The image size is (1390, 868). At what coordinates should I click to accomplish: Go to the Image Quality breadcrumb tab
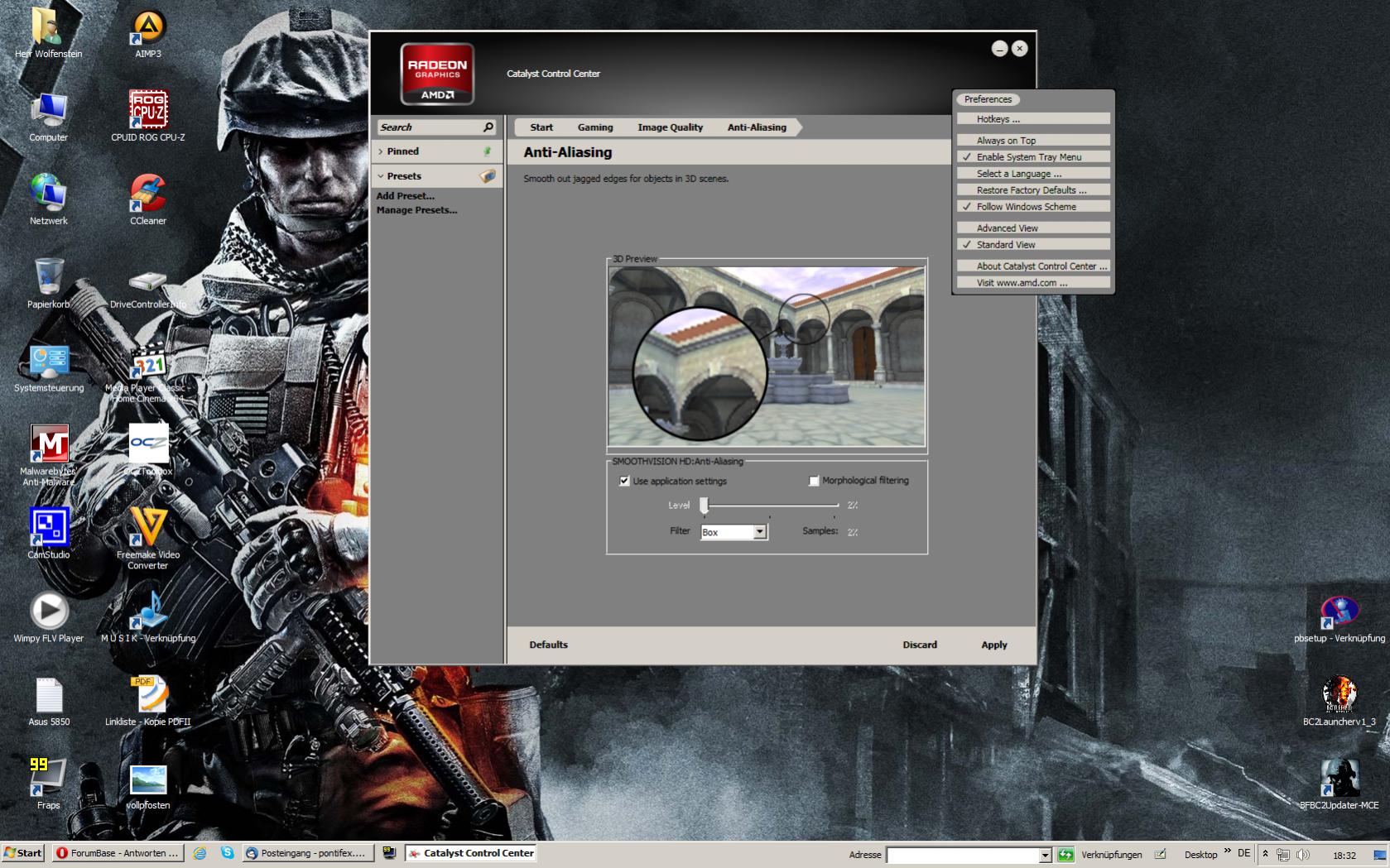coord(670,127)
